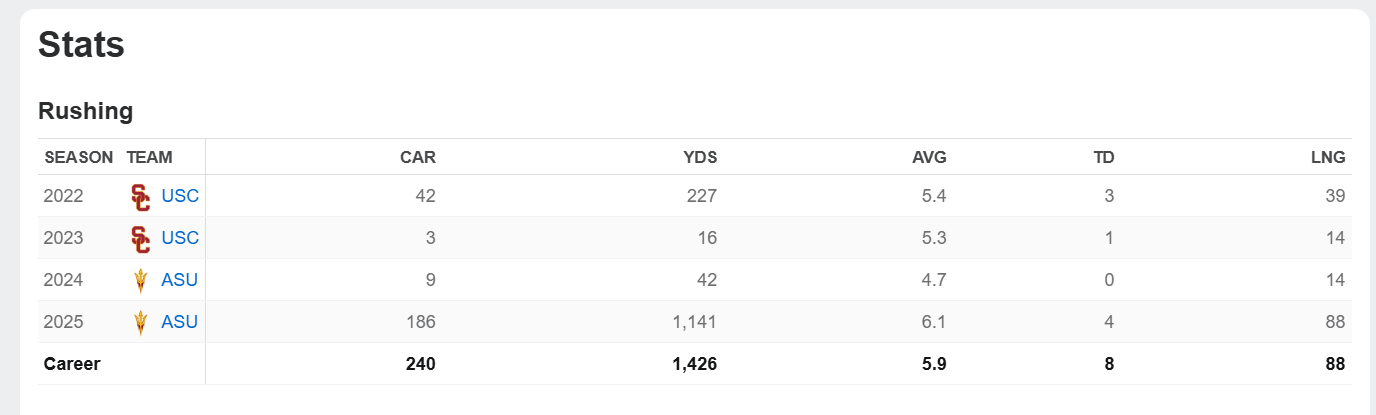Image resolution: width=1376 pixels, height=415 pixels.
Task: Click the ASU pitchfork logo in the 2025 row
Action: 140,323
